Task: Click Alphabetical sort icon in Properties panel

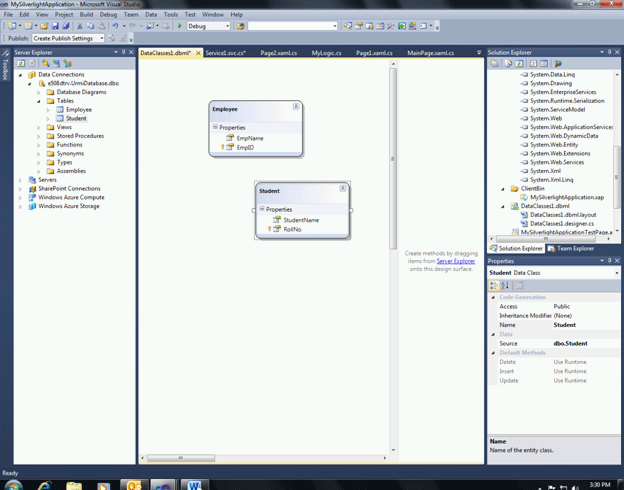Action: tap(505, 285)
